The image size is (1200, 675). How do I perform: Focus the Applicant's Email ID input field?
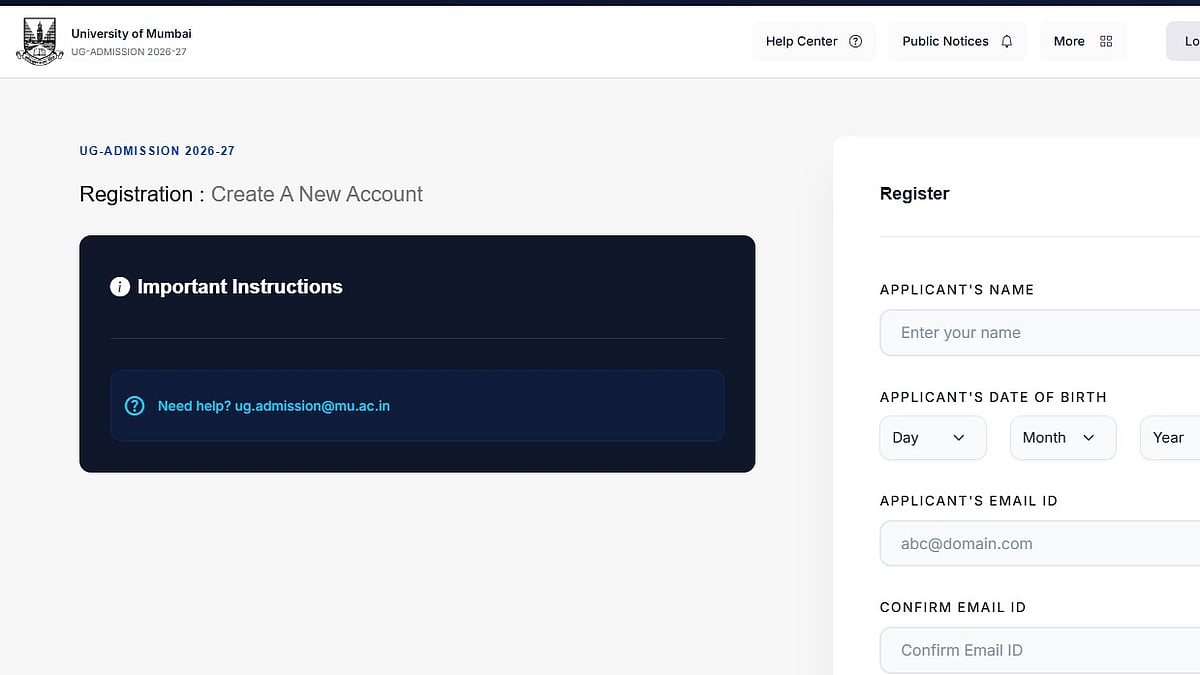coord(1040,544)
